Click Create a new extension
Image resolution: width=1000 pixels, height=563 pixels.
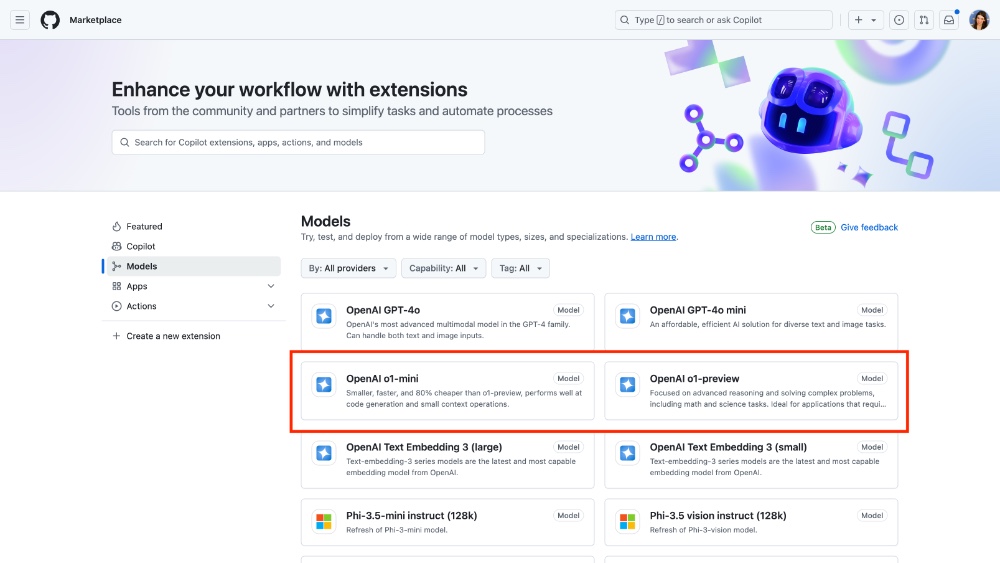[x=173, y=336]
